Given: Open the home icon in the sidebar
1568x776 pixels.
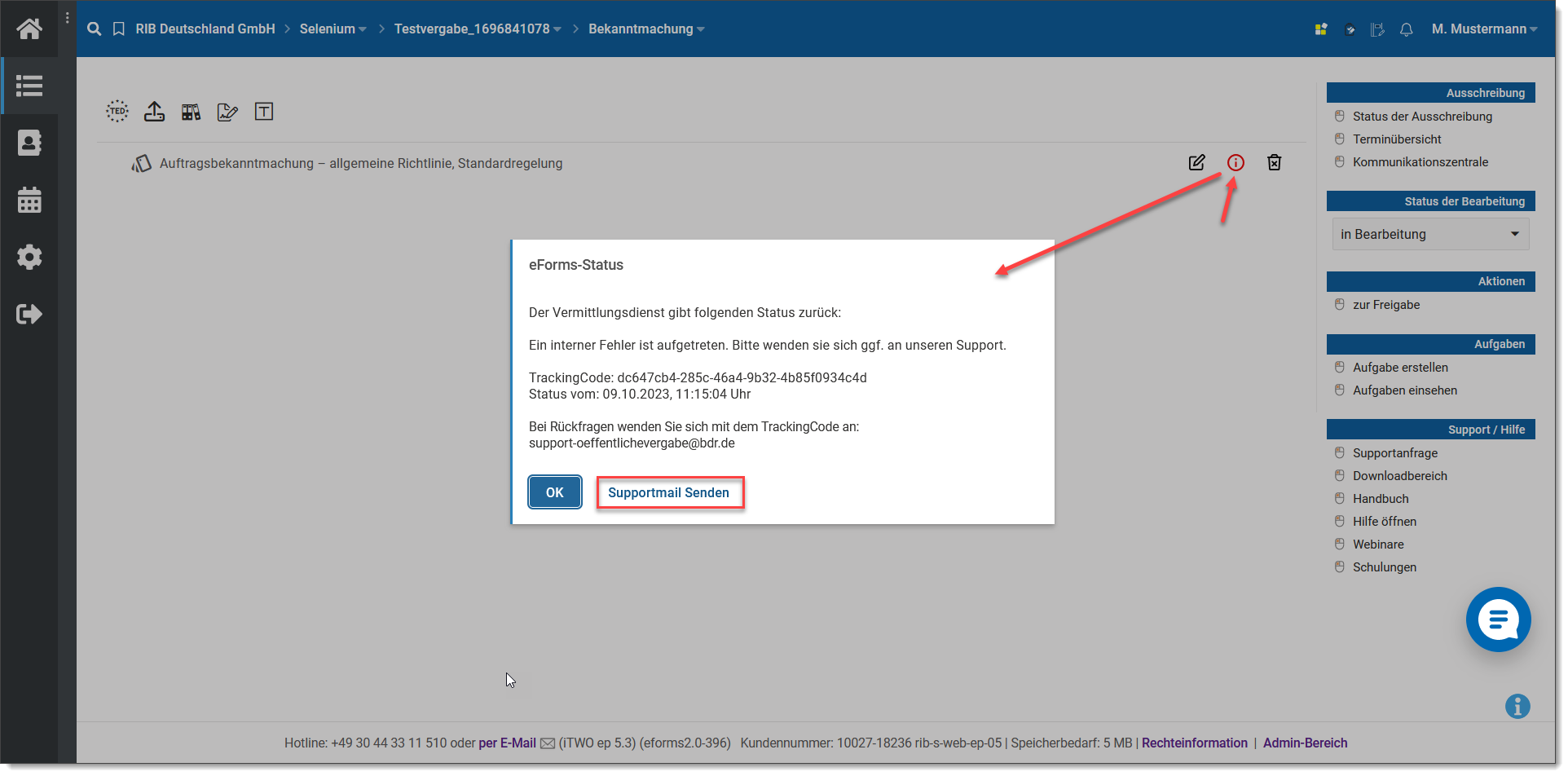Looking at the screenshot, I should 29,29.
